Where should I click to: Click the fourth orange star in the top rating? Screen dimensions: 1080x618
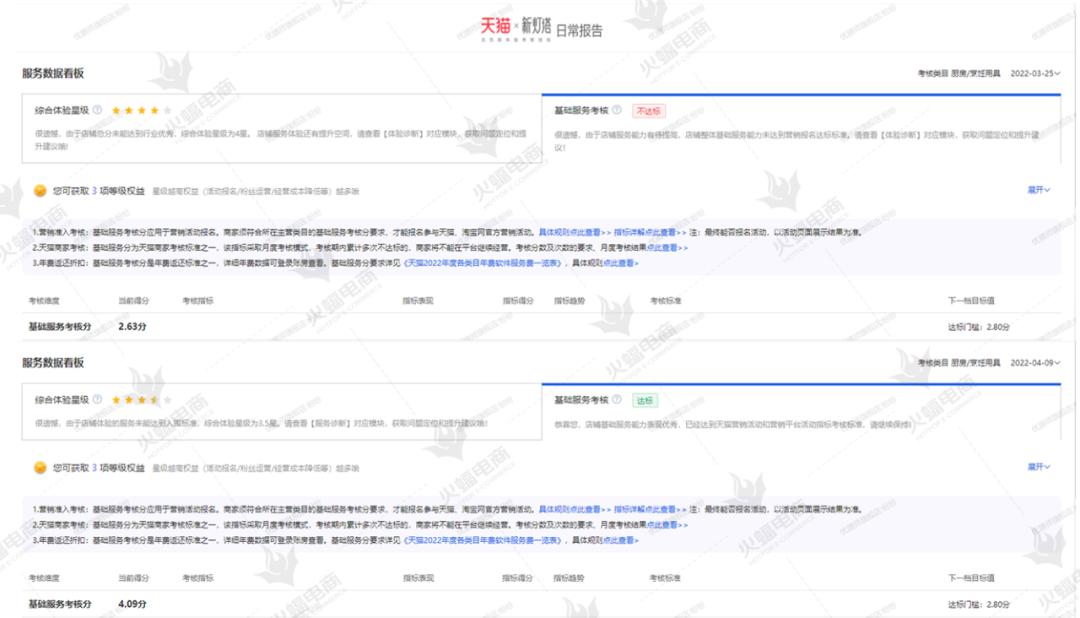point(153,109)
